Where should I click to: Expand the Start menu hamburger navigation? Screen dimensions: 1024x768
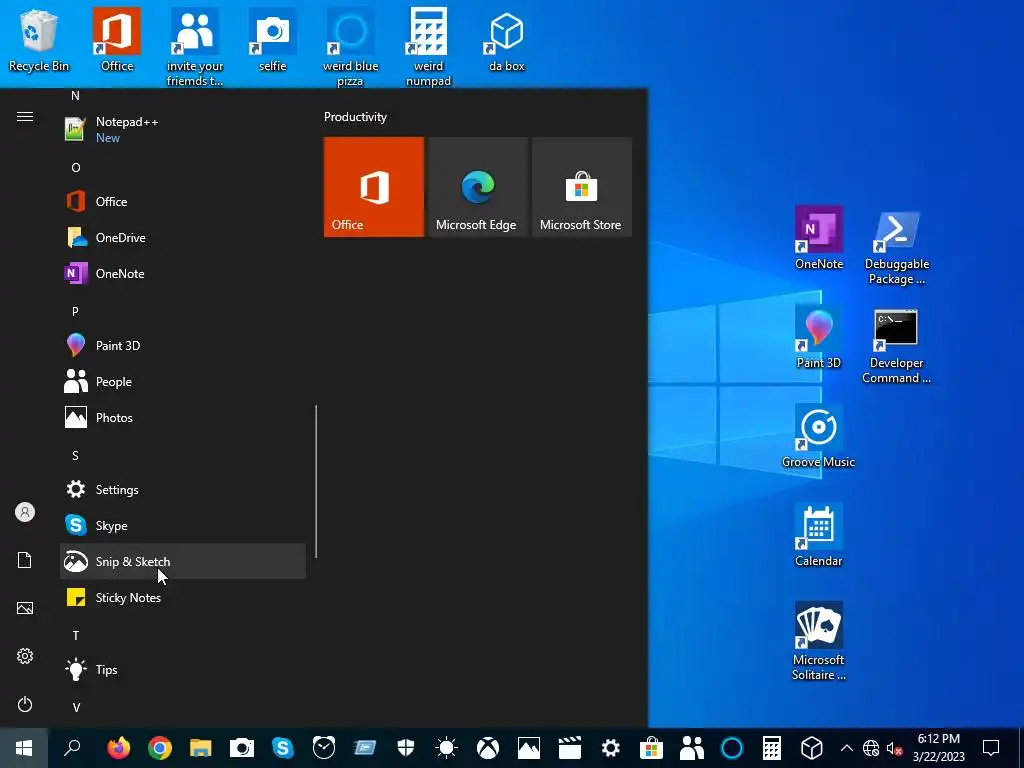(25, 116)
